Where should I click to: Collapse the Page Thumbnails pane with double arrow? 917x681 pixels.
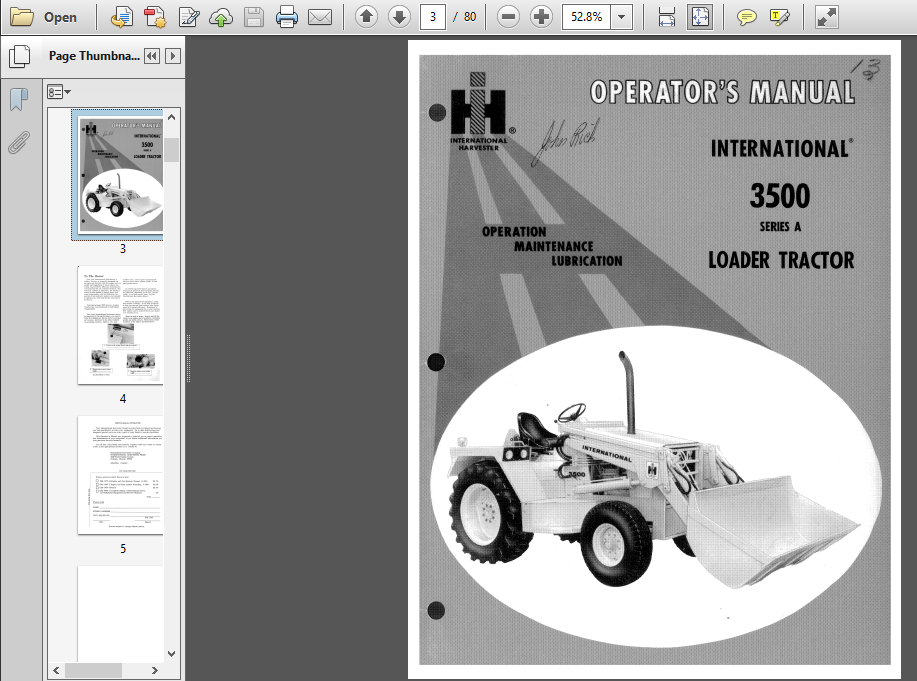click(151, 56)
